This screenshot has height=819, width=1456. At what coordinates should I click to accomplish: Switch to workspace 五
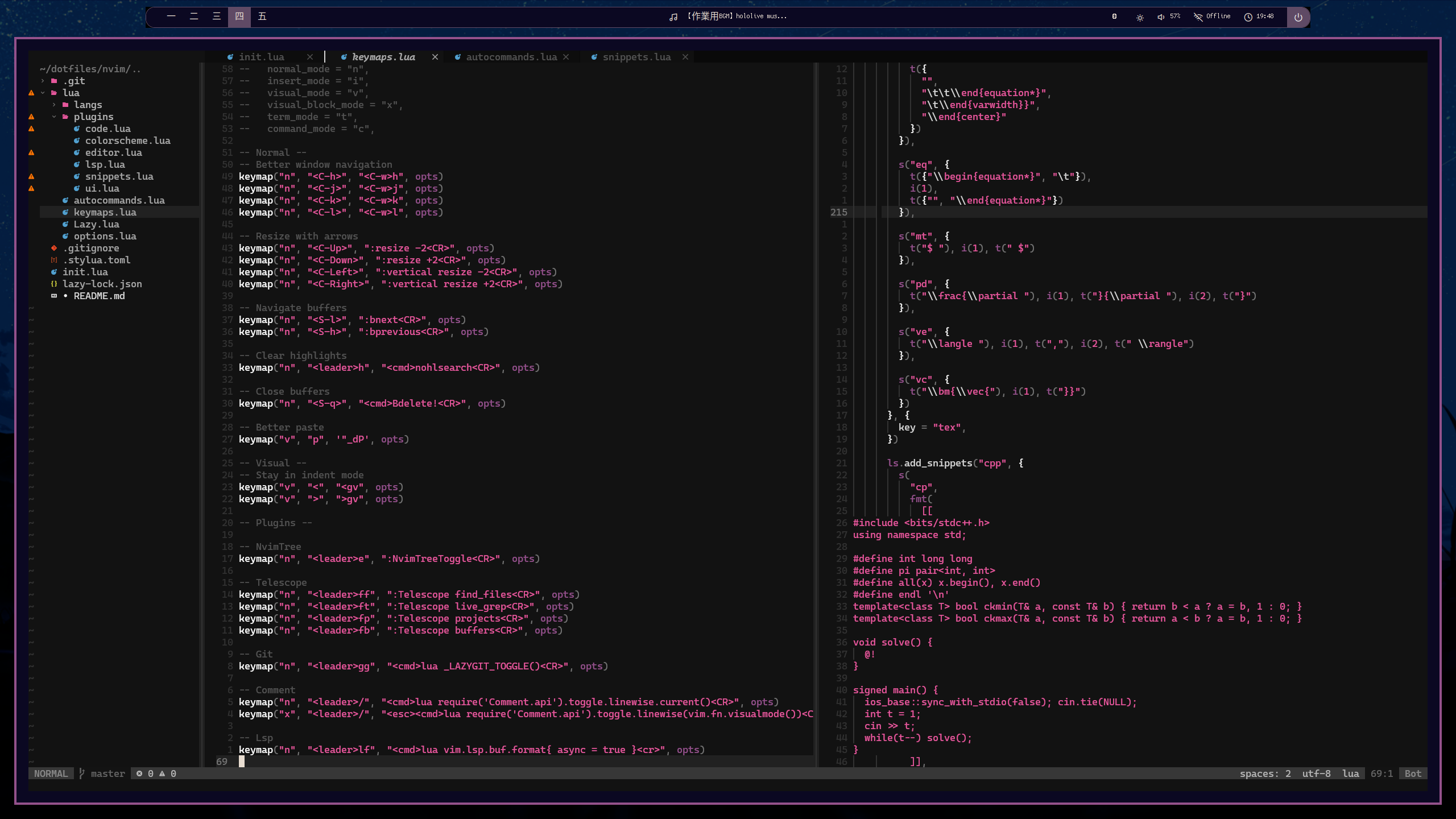coord(262,16)
